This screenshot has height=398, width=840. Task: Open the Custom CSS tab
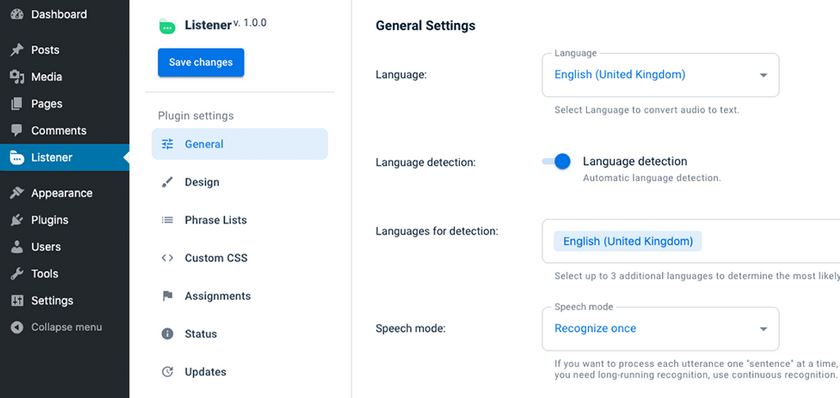239,258
